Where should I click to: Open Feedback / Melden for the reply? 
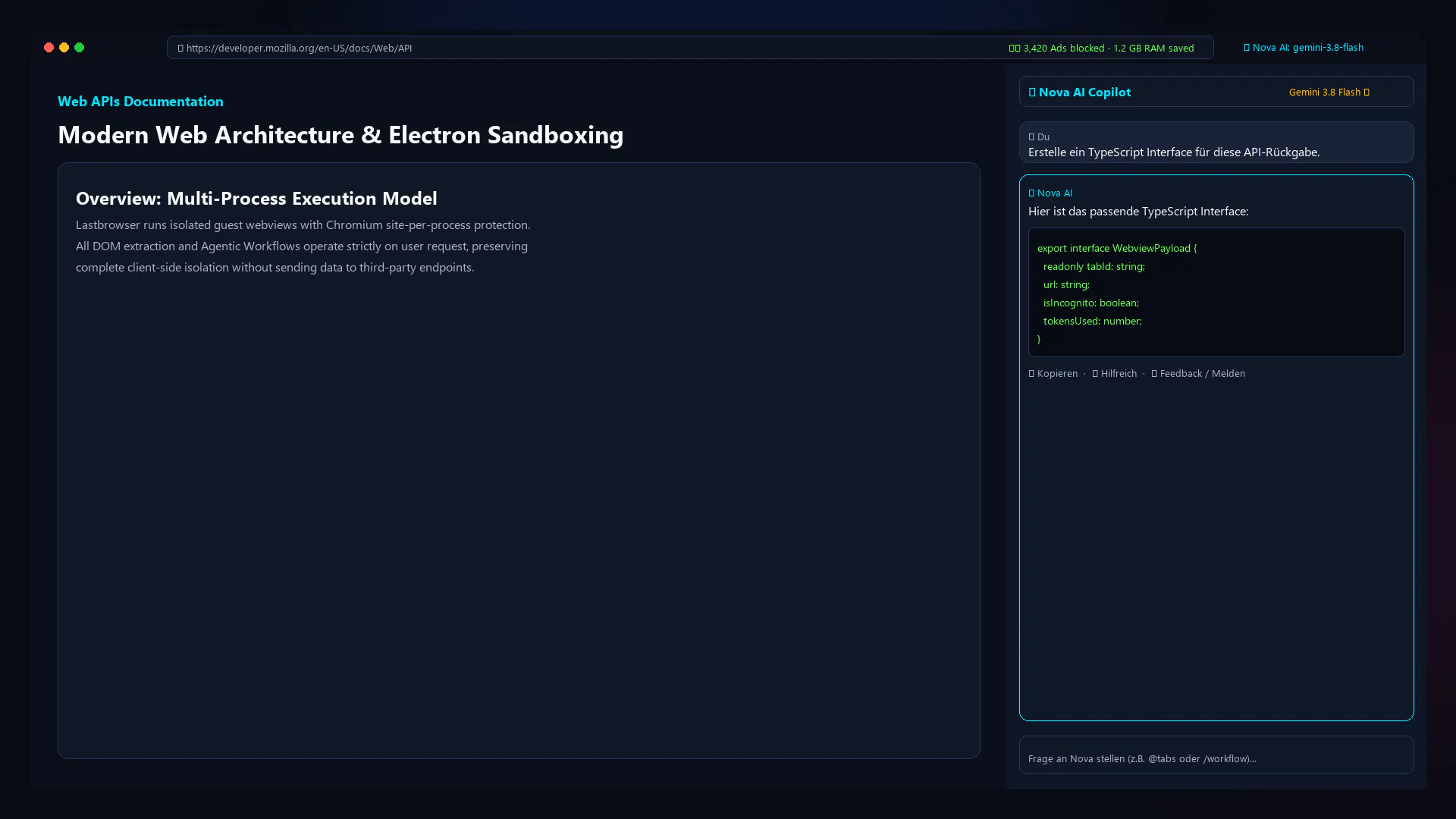click(1198, 374)
